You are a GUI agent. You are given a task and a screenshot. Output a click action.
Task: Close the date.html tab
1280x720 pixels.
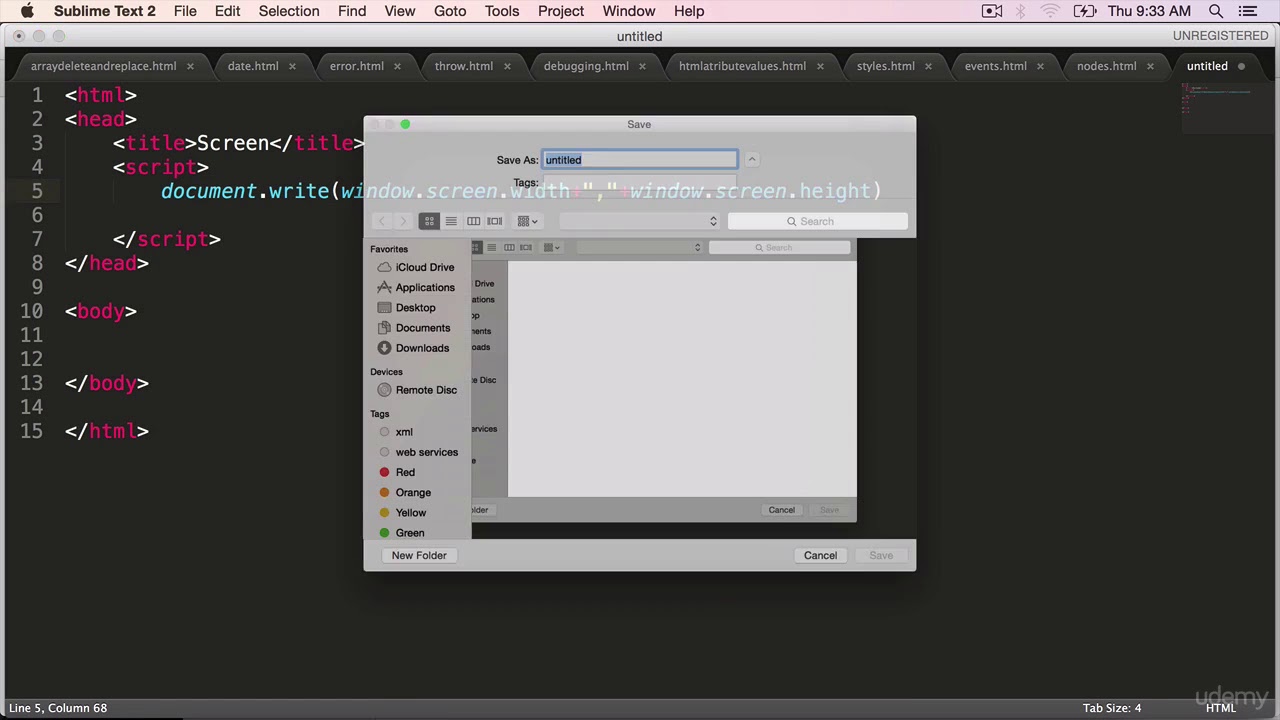pyautogui.click(x=292, y=66)
